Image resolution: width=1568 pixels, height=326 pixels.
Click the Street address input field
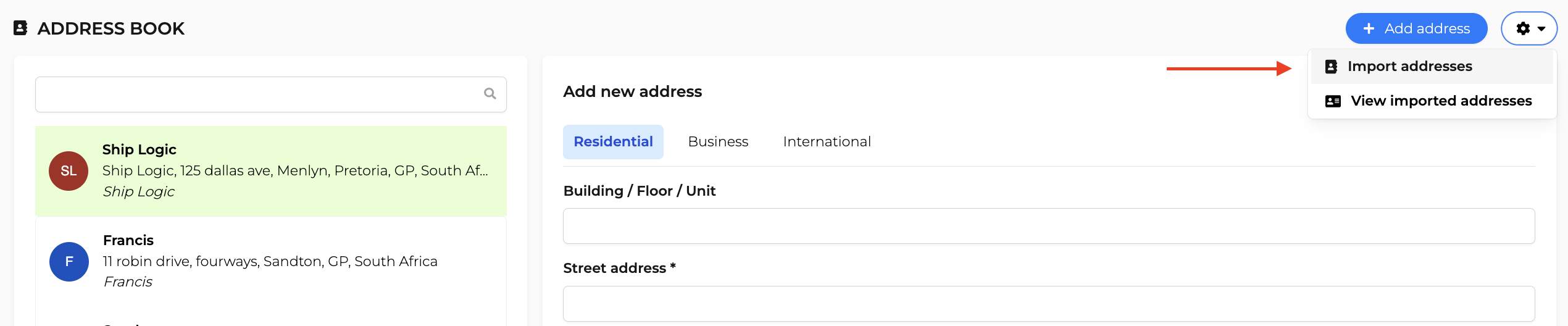point(1049,304)
